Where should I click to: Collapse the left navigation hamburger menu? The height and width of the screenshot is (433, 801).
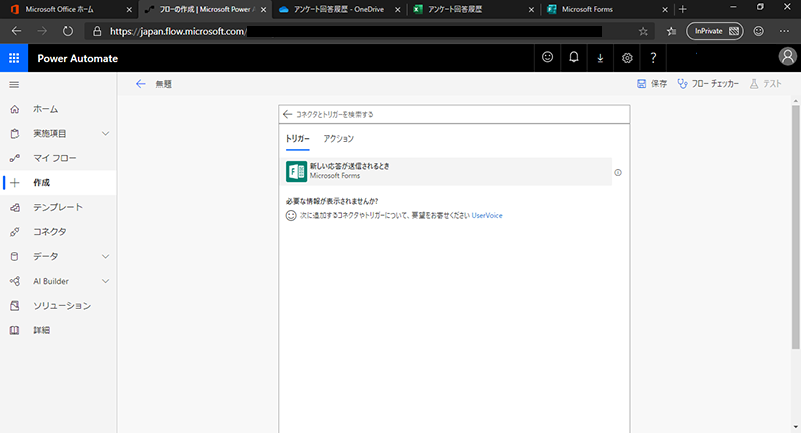[x=14, y=85]
